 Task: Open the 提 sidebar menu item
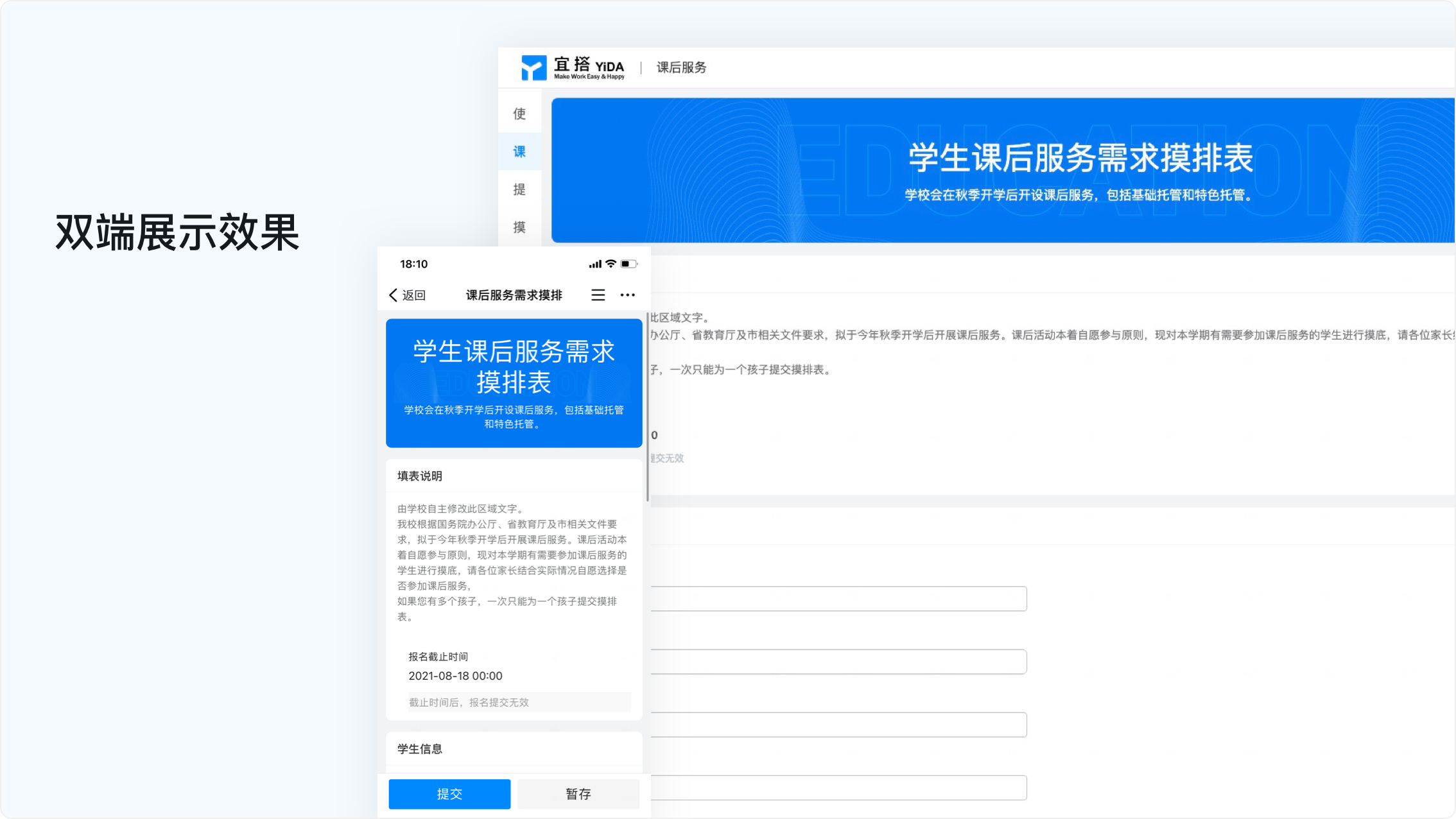point(519,190)
